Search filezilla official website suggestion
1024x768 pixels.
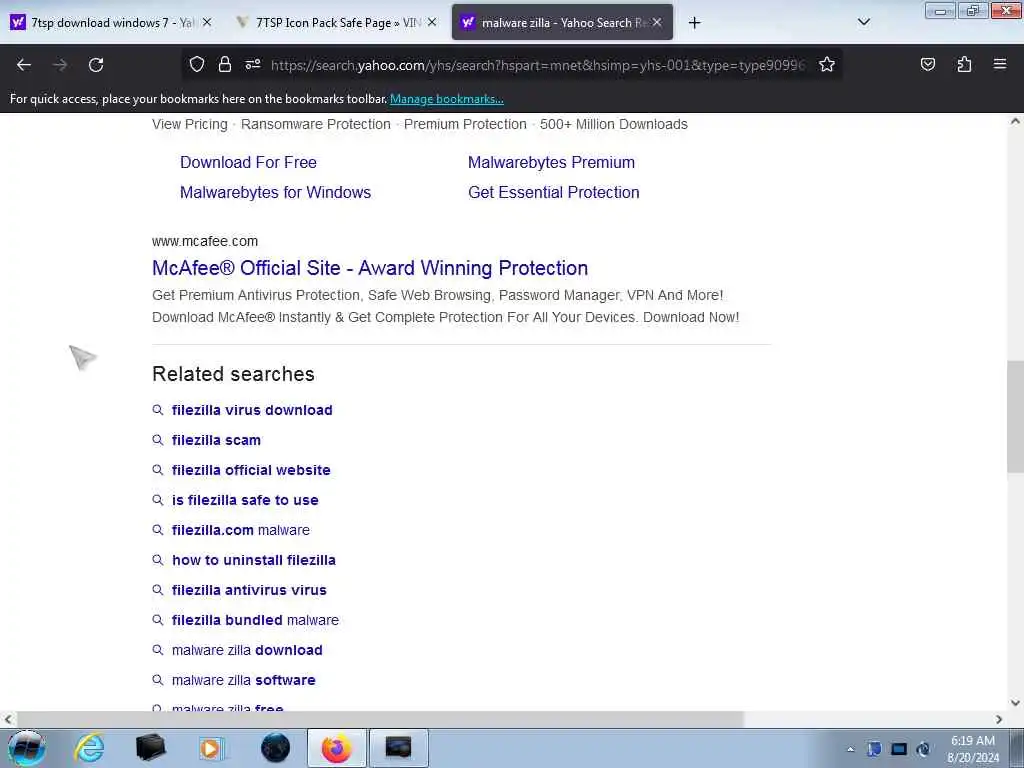[x=251, y=470]
